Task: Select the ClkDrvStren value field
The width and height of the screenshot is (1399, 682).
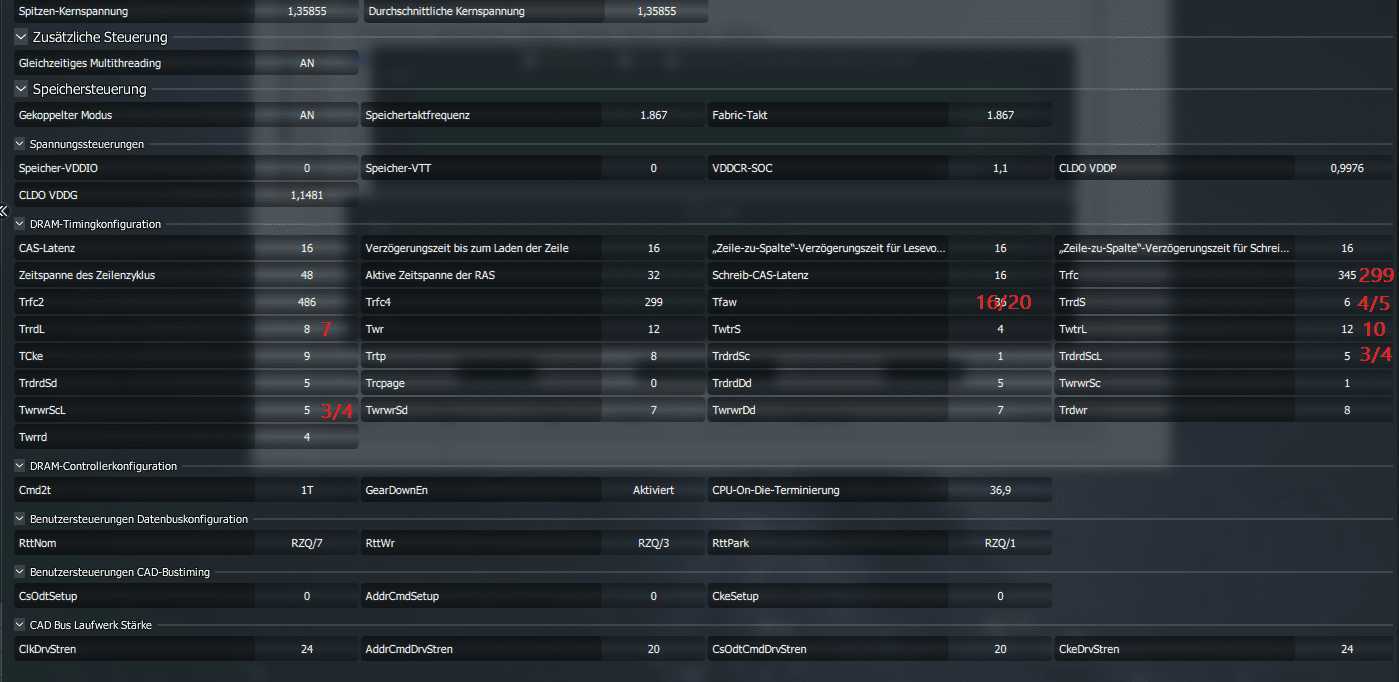Action: pos(307,649)
